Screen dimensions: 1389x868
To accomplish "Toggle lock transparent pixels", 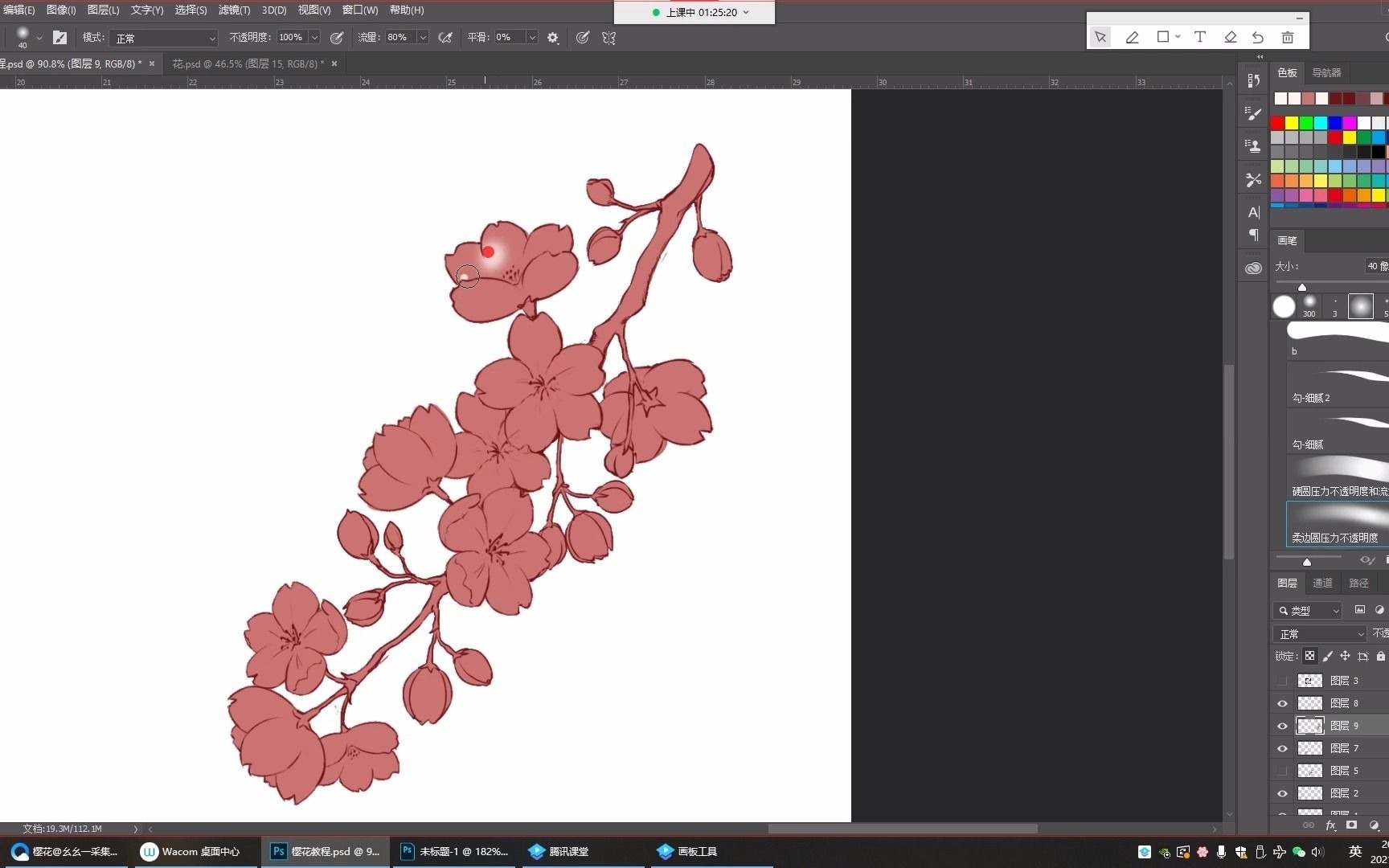I will 1310,656.
